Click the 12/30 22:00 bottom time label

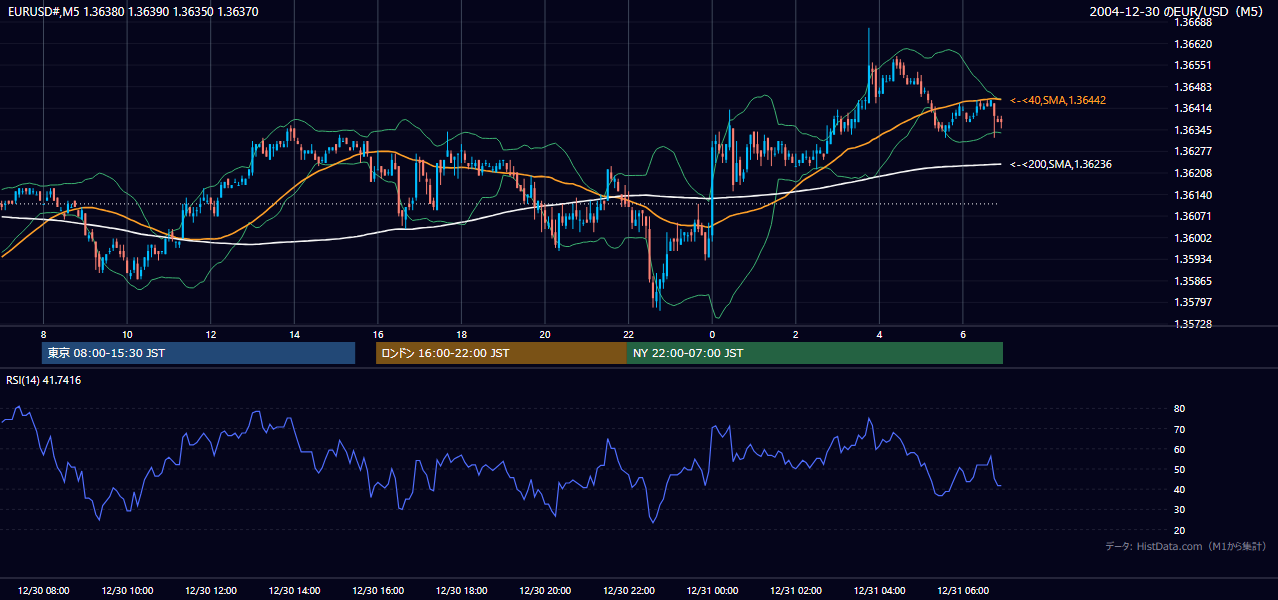[628, 591]
